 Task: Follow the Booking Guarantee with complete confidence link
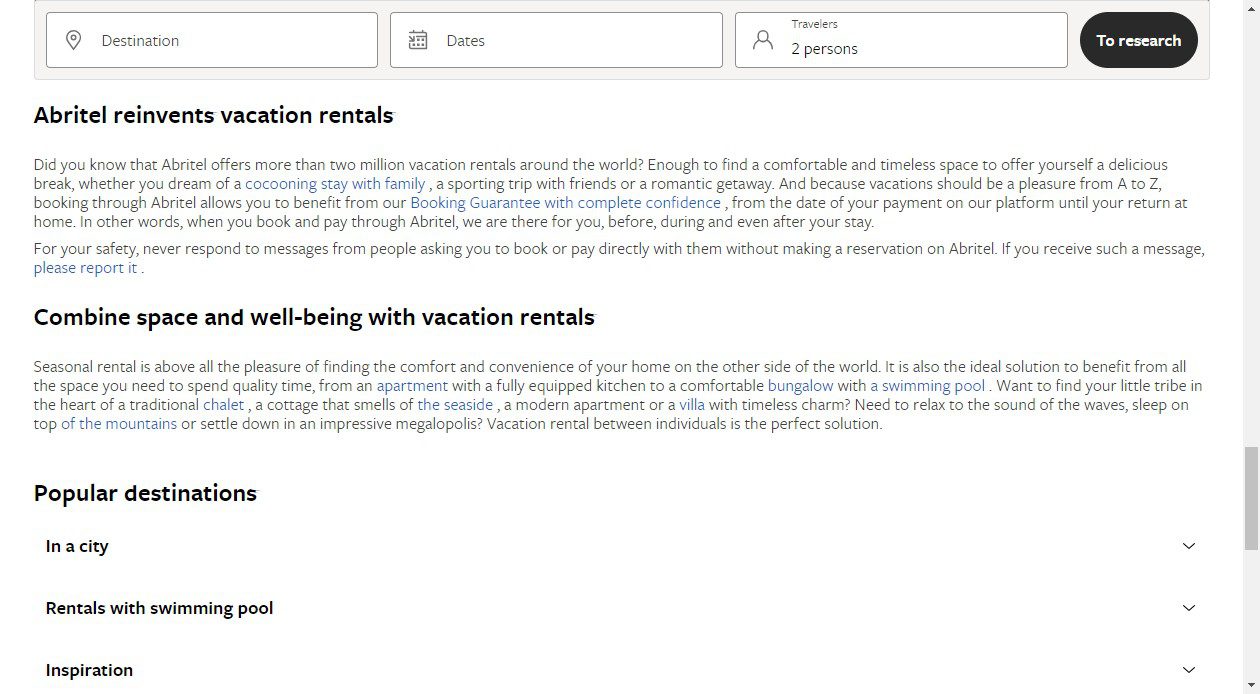point(565,203)
